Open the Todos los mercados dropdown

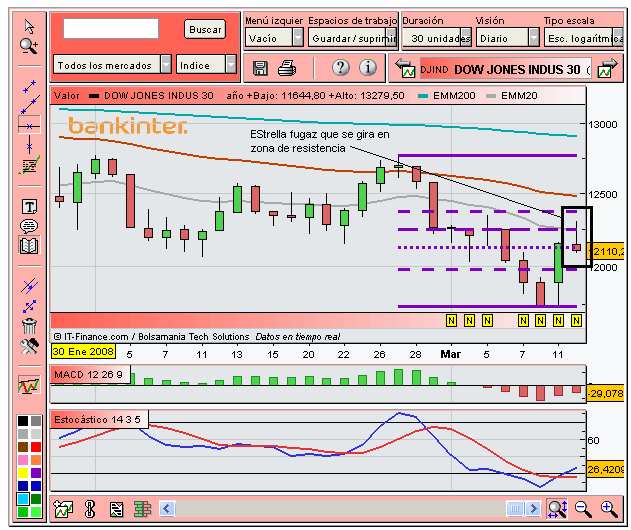point(112,64)
